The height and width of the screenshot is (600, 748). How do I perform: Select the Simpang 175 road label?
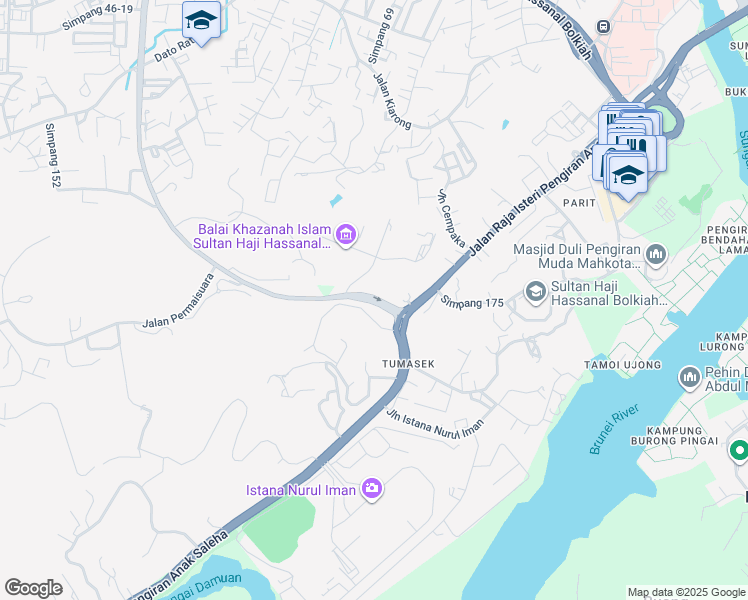[472, 302]
